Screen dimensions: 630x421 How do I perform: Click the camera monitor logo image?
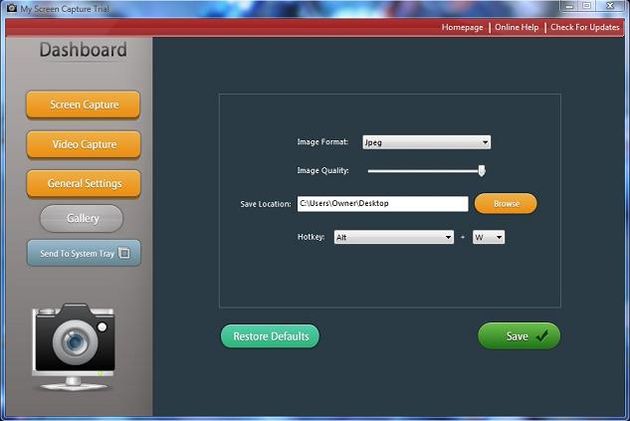point(74,347)
